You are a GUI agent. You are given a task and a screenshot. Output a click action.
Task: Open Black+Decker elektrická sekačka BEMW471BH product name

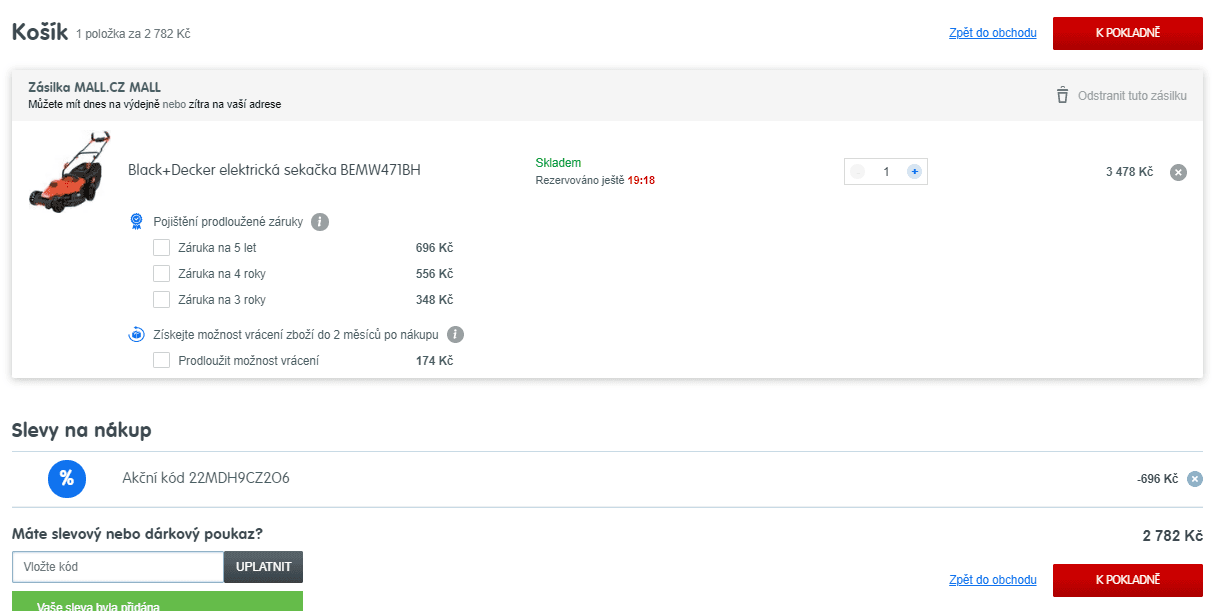coord(274,170)
